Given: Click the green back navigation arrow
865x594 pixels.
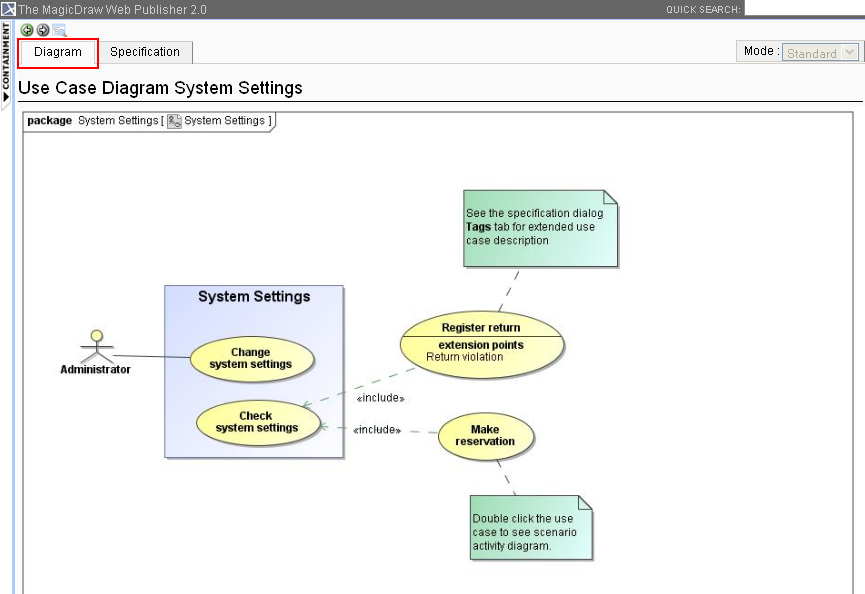Looking at the screenshot, I should tap(27, 30).
